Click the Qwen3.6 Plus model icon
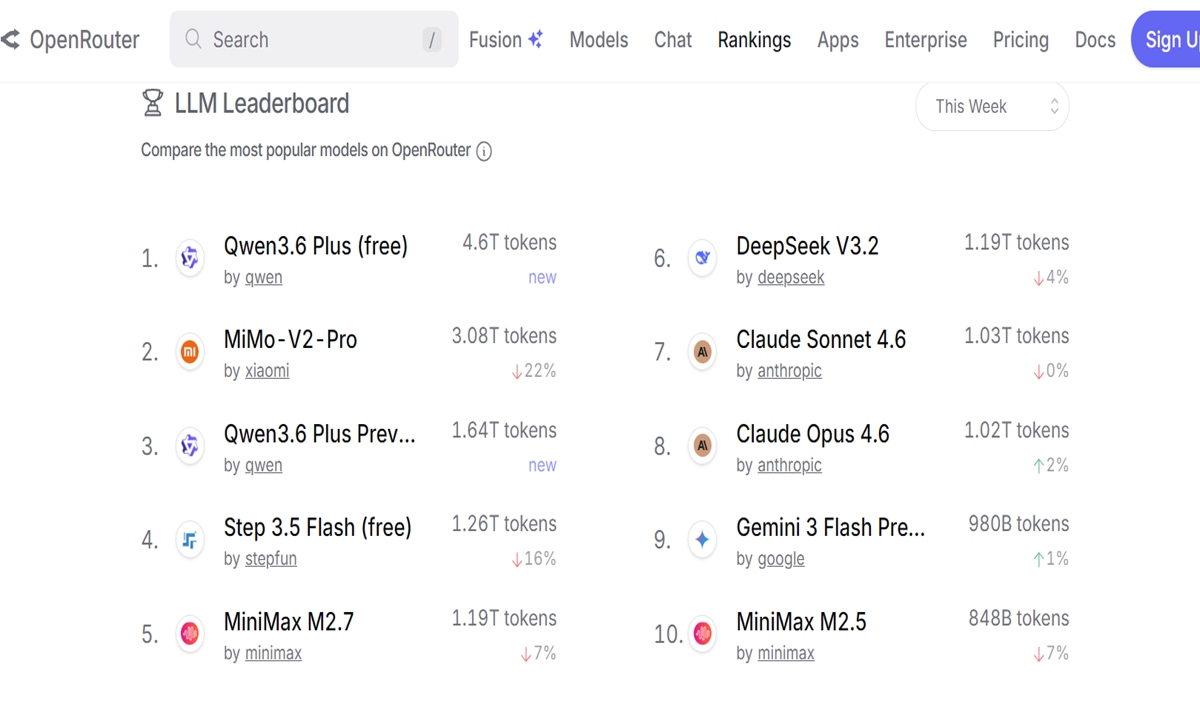Viewport: 1200px width, 720px height. point(190,258)
